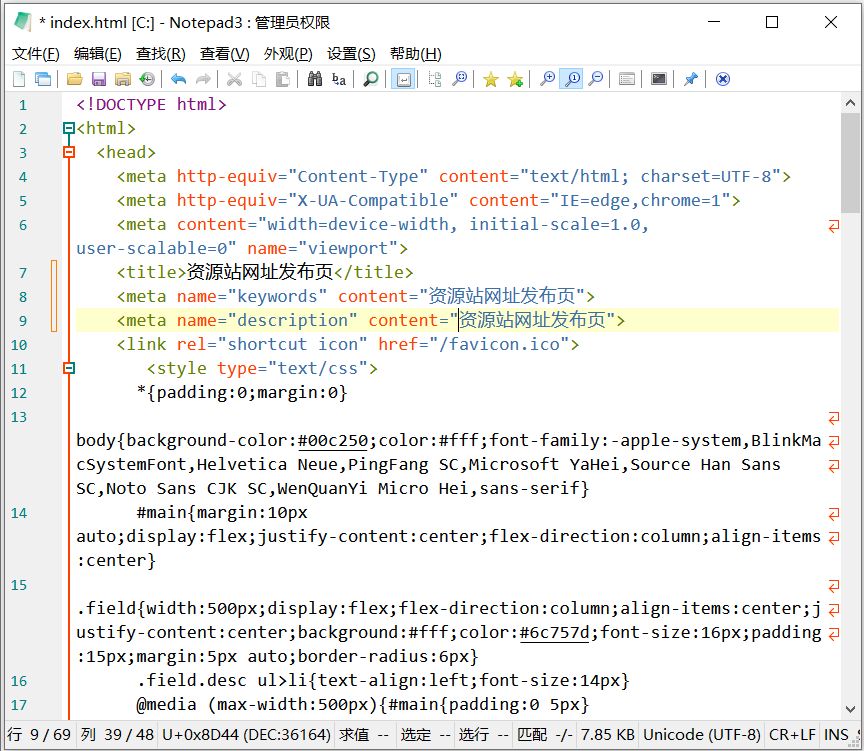Open the 查看(V) menu
The width and height of the screenshot is (864, 751).
tap(224, 54)
